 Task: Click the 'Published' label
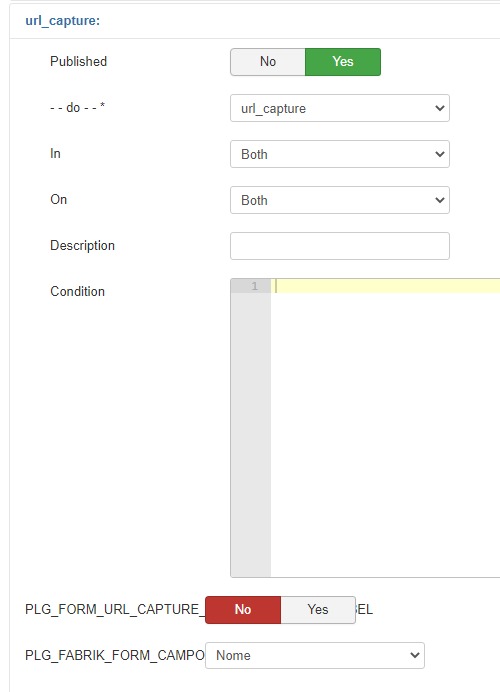[79, 61]
